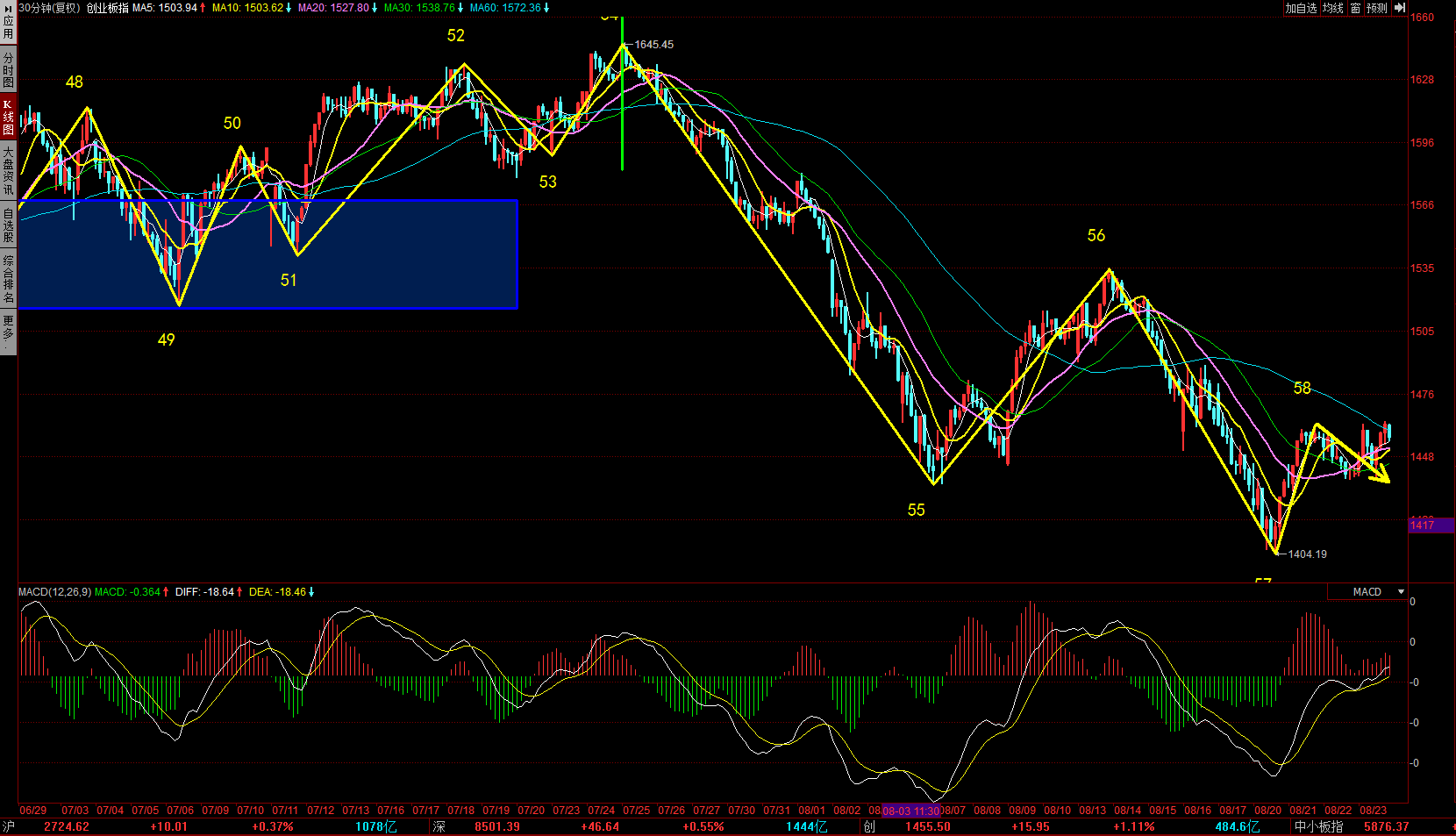Select the K线图 sidebar tab
Screen dimensions: 1456x836
pos(8,117)
